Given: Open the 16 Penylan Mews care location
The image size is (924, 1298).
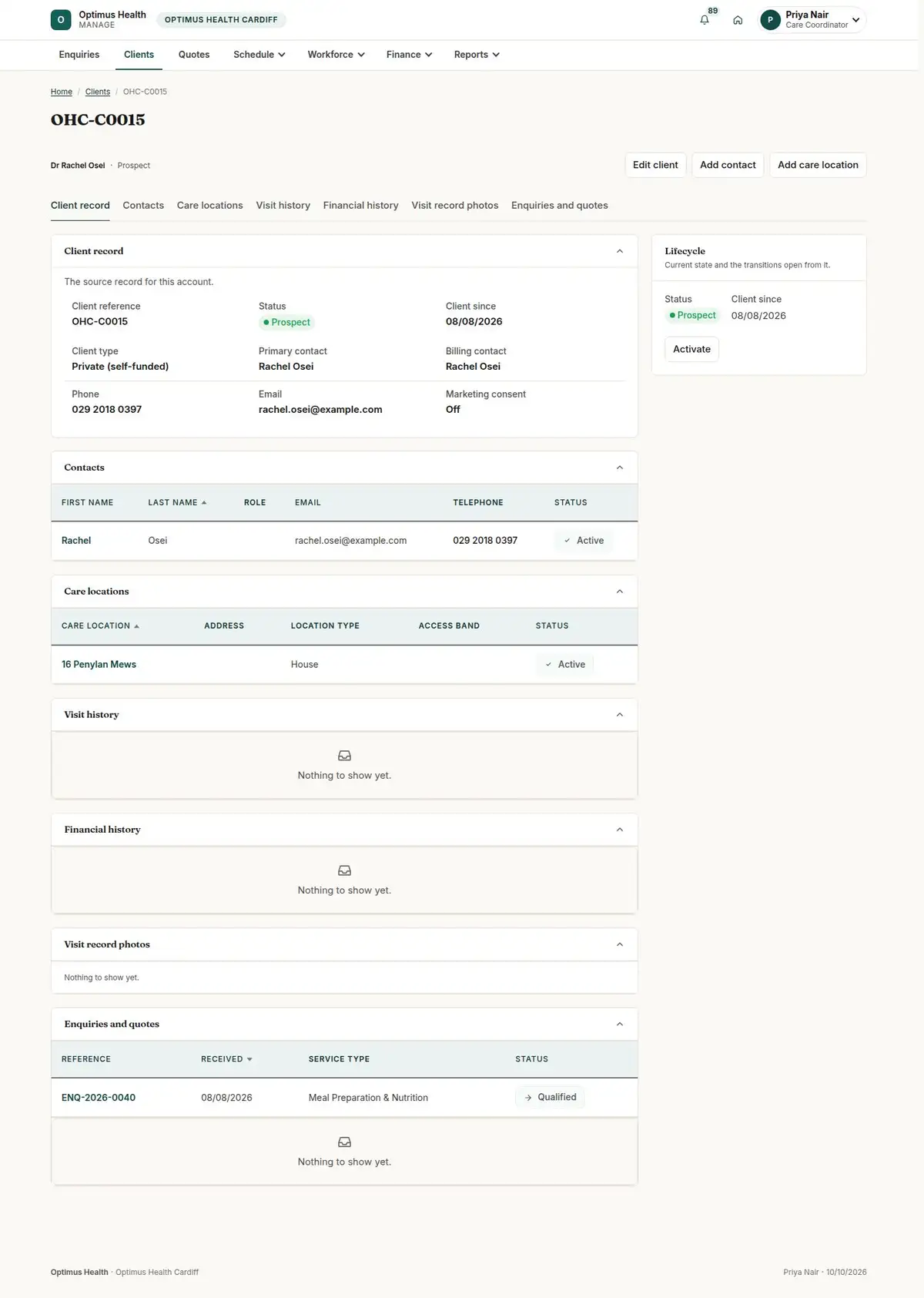Looking at the screenshot, I should (x=99, y=665).
